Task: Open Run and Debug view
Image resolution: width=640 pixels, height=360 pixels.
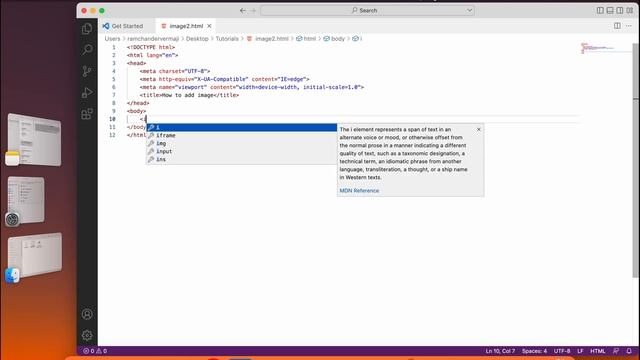Action: pos(87,93)
